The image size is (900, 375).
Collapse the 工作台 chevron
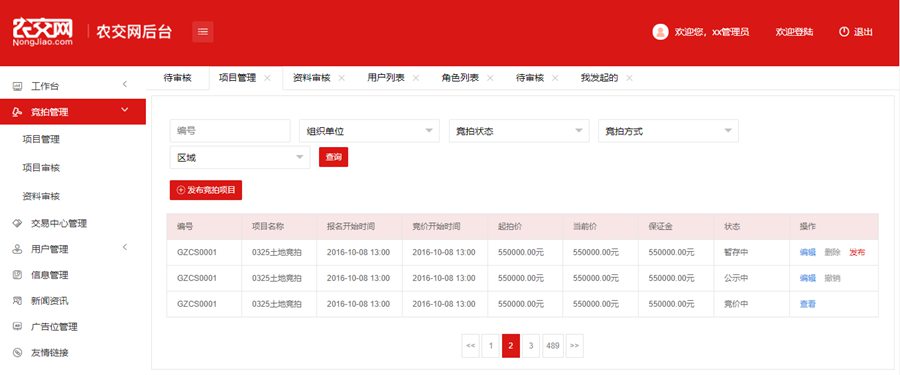[x=125, y=84]
